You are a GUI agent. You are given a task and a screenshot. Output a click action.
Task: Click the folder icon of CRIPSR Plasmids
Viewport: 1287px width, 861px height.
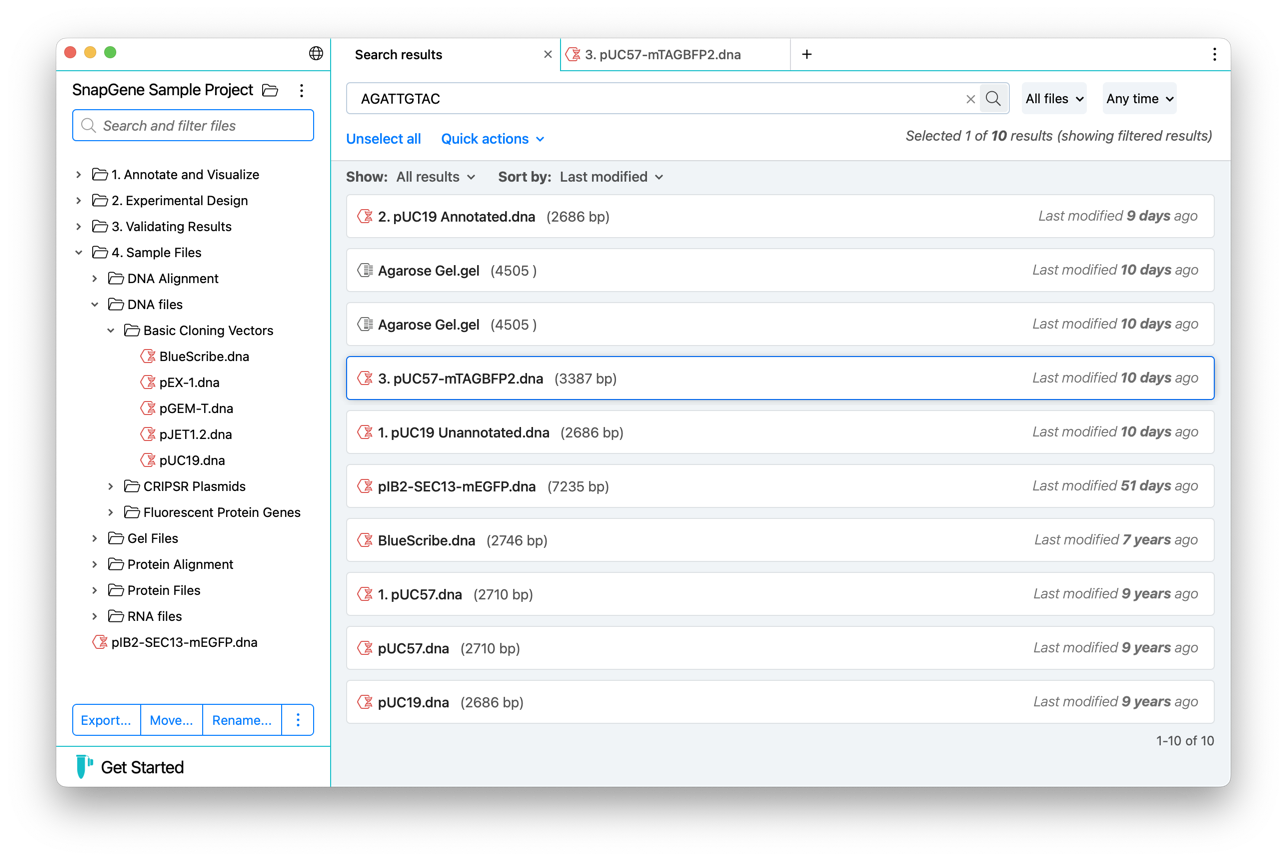pos(132,486)
